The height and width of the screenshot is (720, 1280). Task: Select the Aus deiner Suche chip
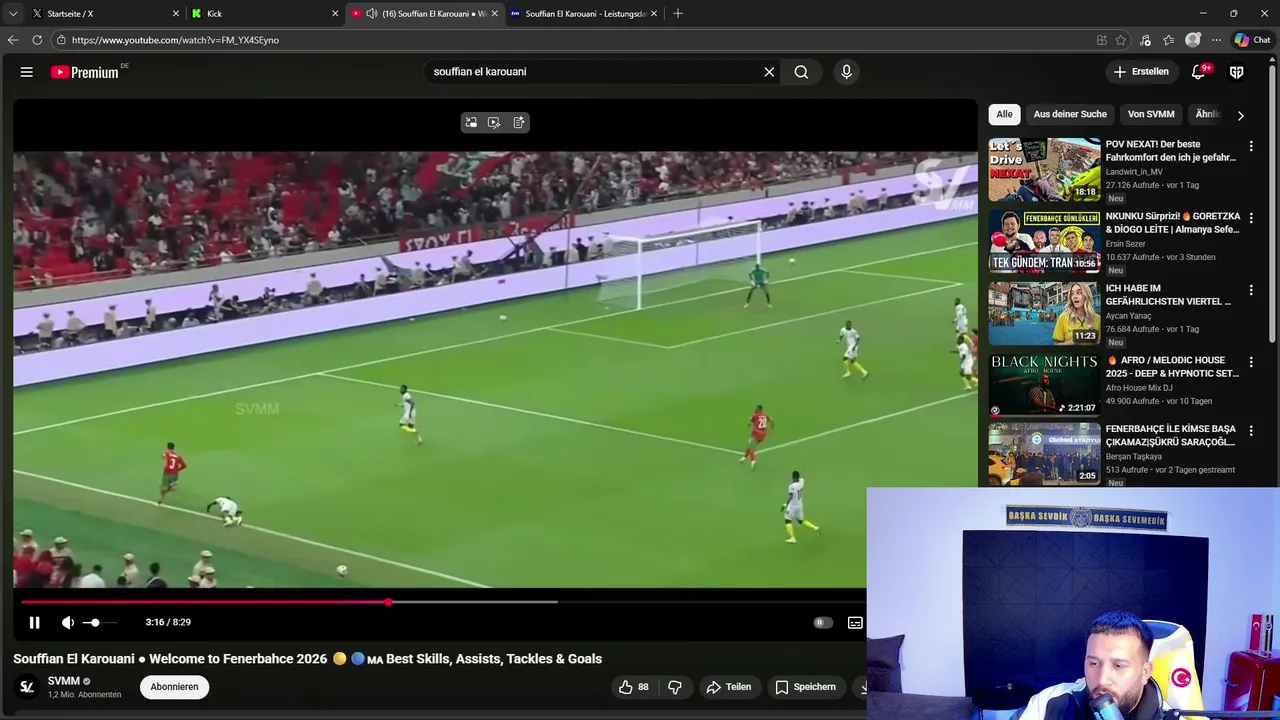pos(1070,114)
